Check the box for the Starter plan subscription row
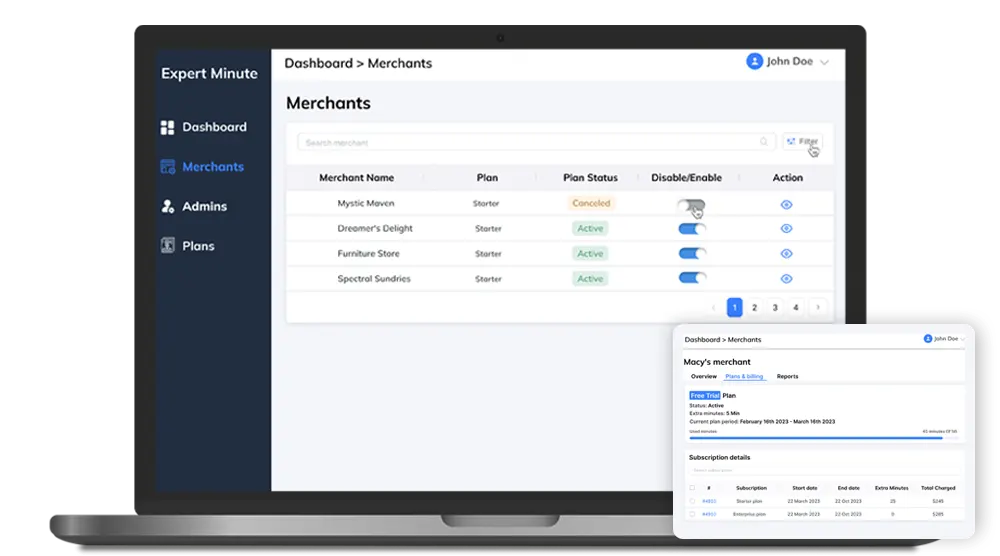 tap(692, 501)
